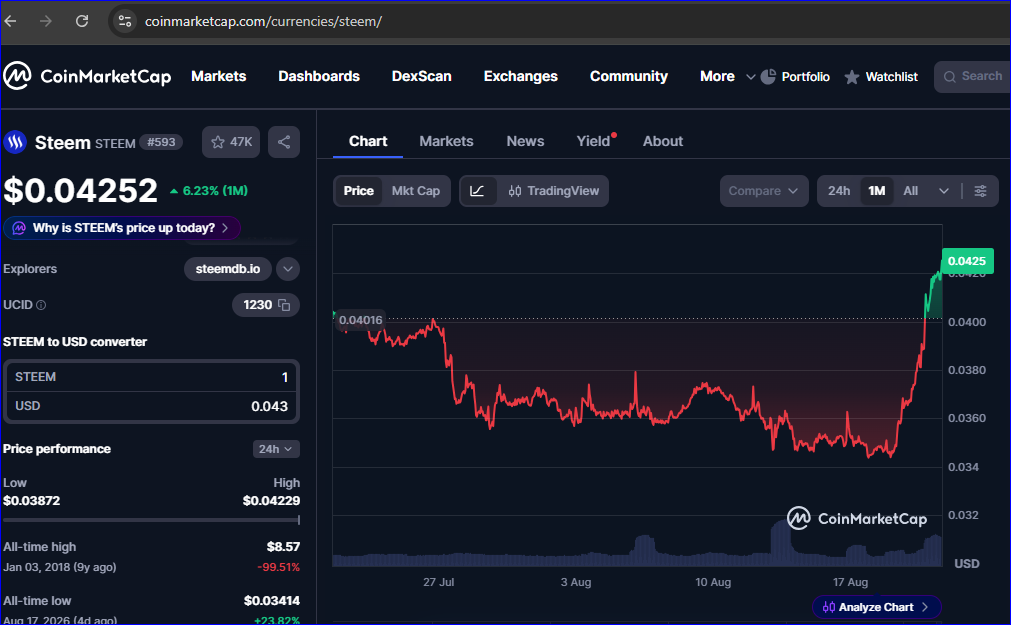
Task: Open DexScan in top navigation
Action: 422,76
